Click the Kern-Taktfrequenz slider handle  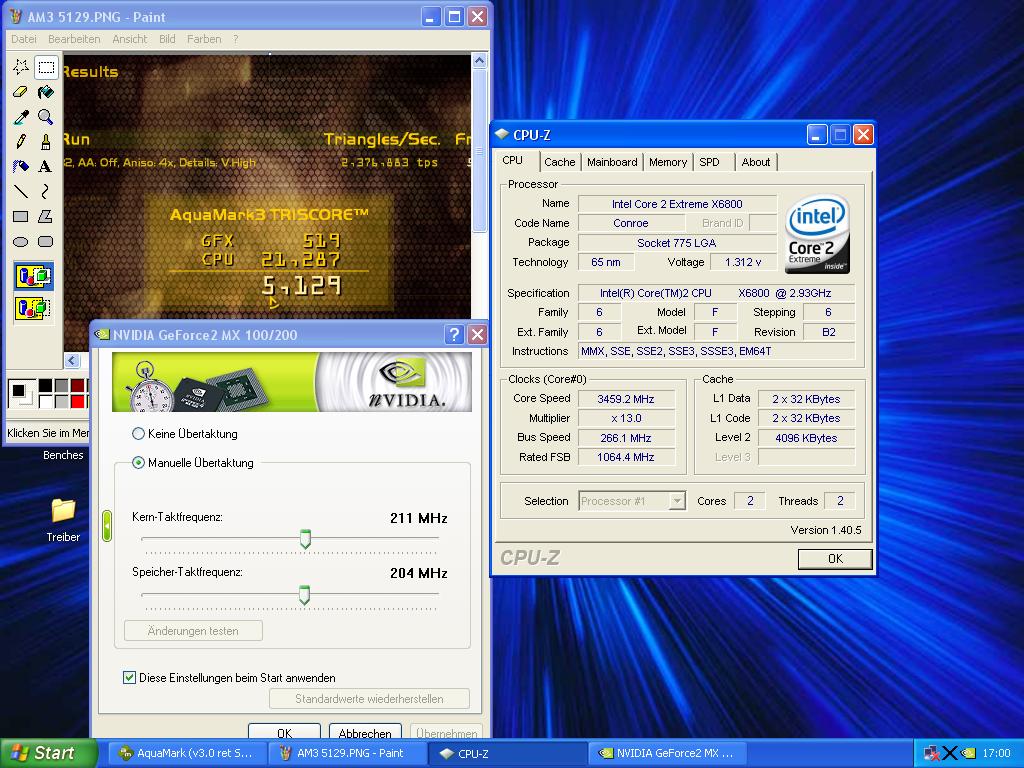pos(305,539)
